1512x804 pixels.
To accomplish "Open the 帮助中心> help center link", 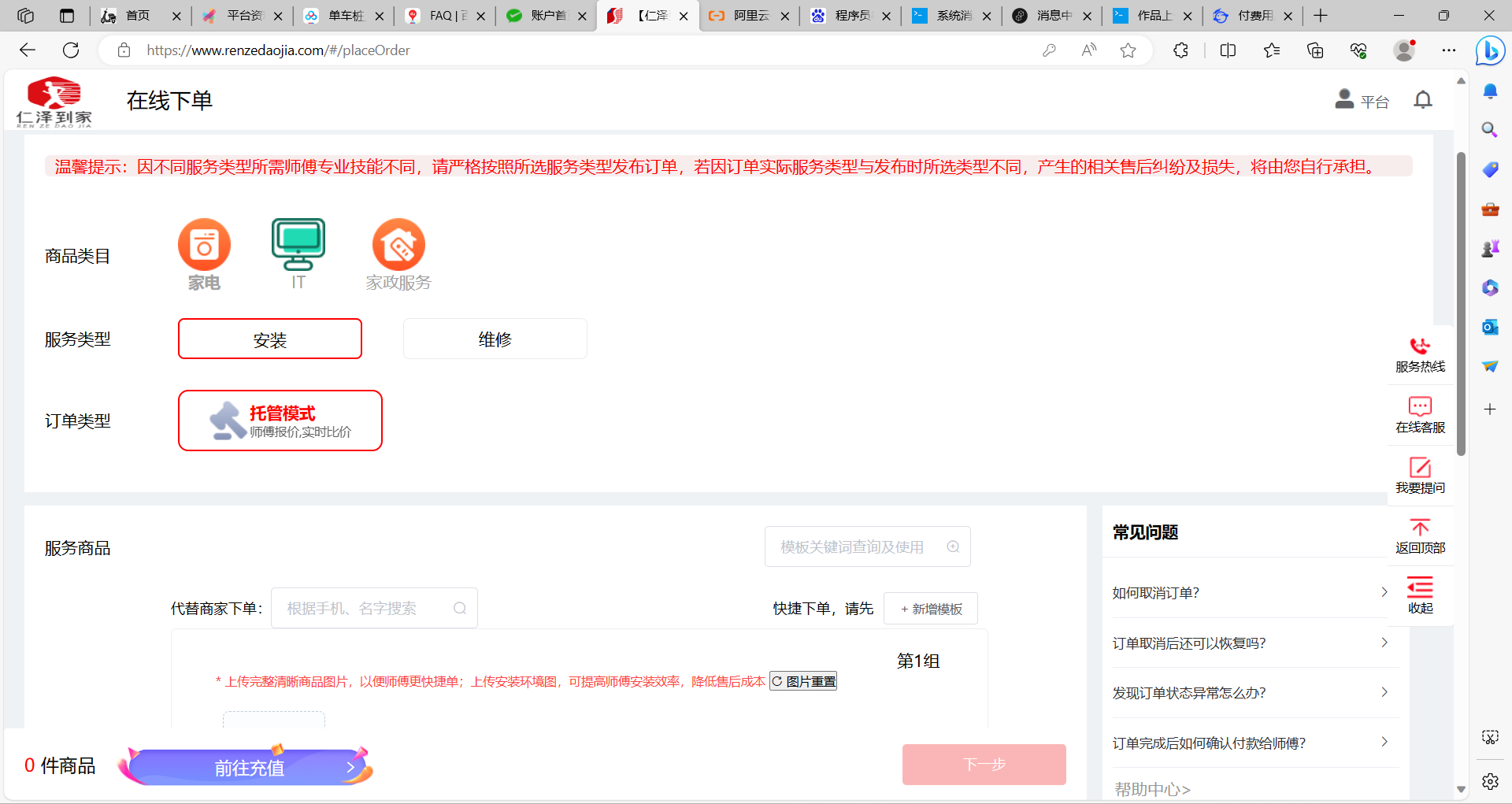I will pyautogui.click(x=1152, y=789).
